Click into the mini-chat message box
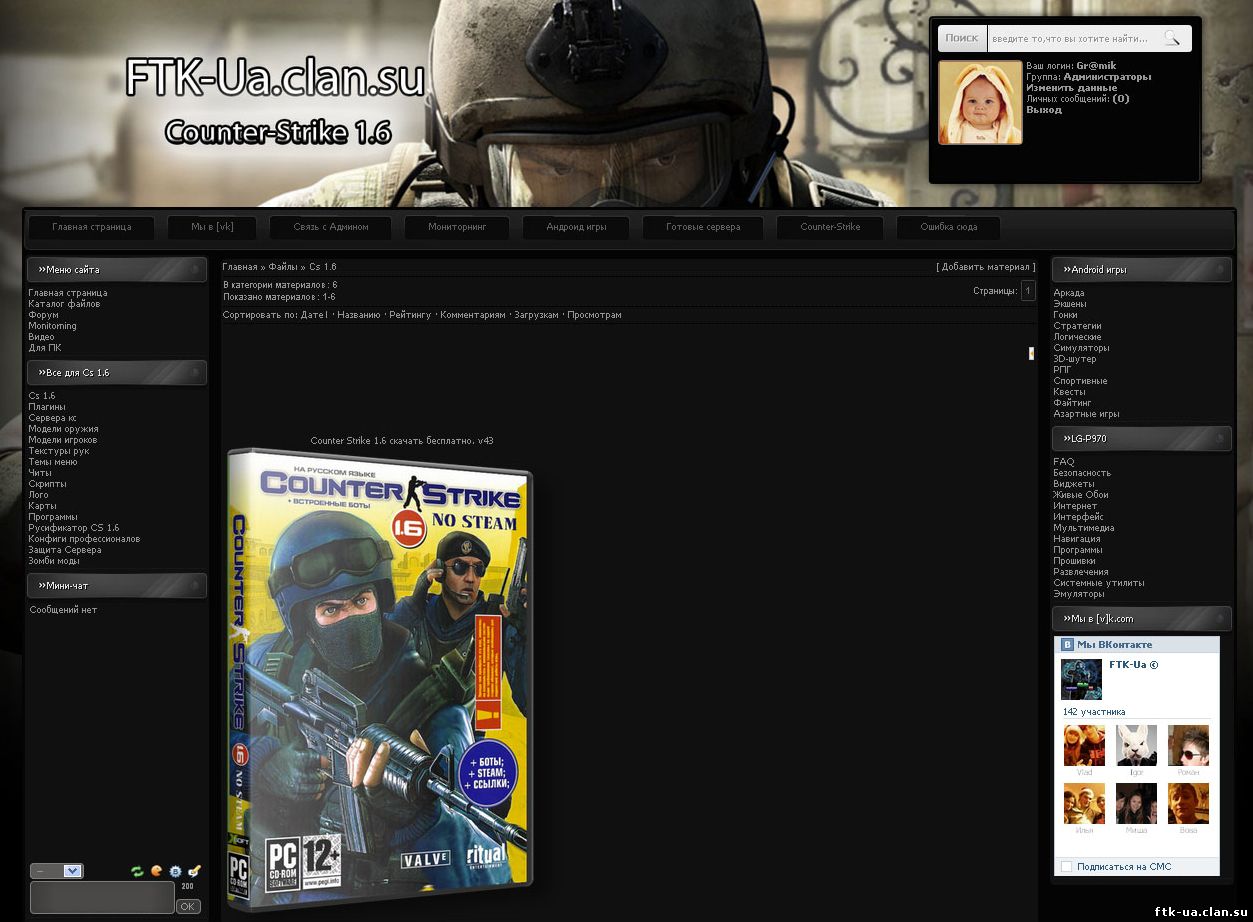The height and width of the screenshot is (922, 1253). [x=102, y=897]
